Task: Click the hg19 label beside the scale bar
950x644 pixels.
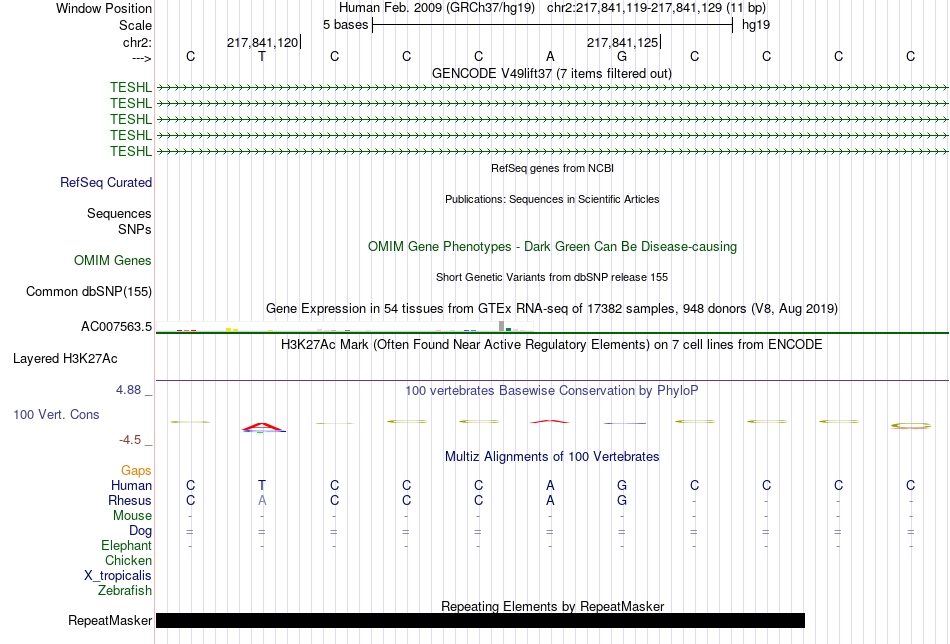Action: tap(756, 25)
